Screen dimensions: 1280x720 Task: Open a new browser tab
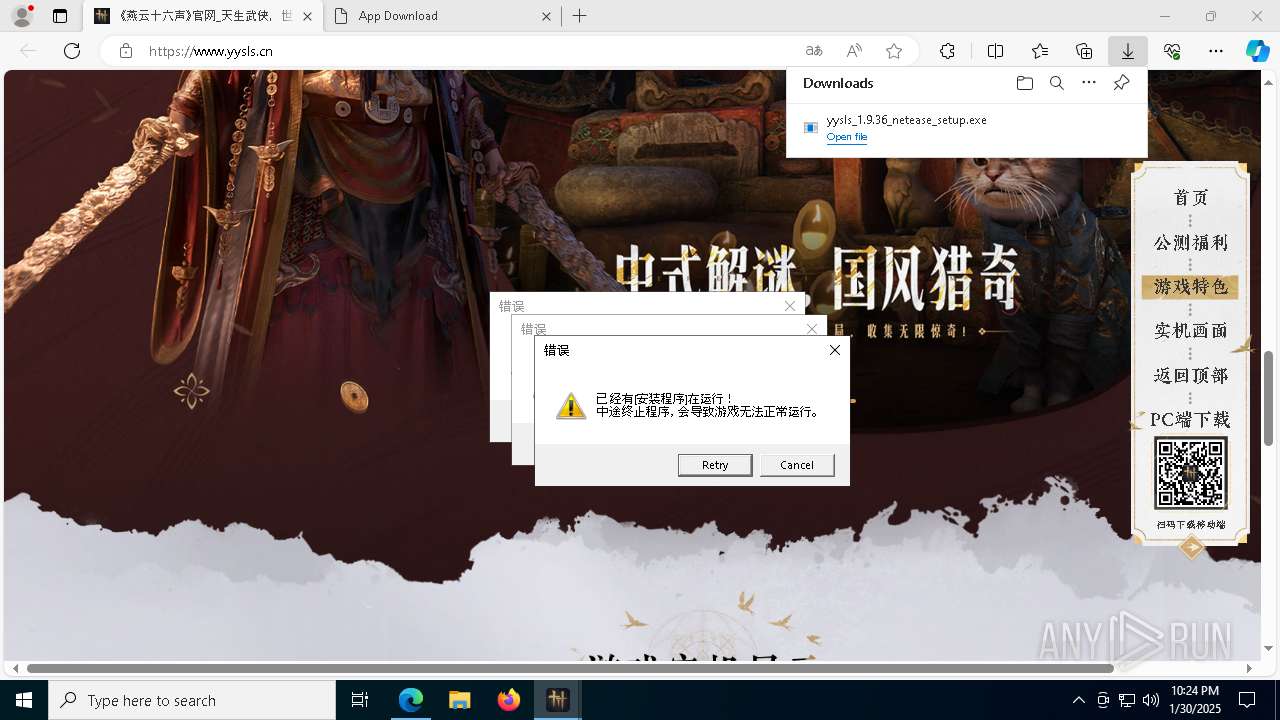click(580, 16)
